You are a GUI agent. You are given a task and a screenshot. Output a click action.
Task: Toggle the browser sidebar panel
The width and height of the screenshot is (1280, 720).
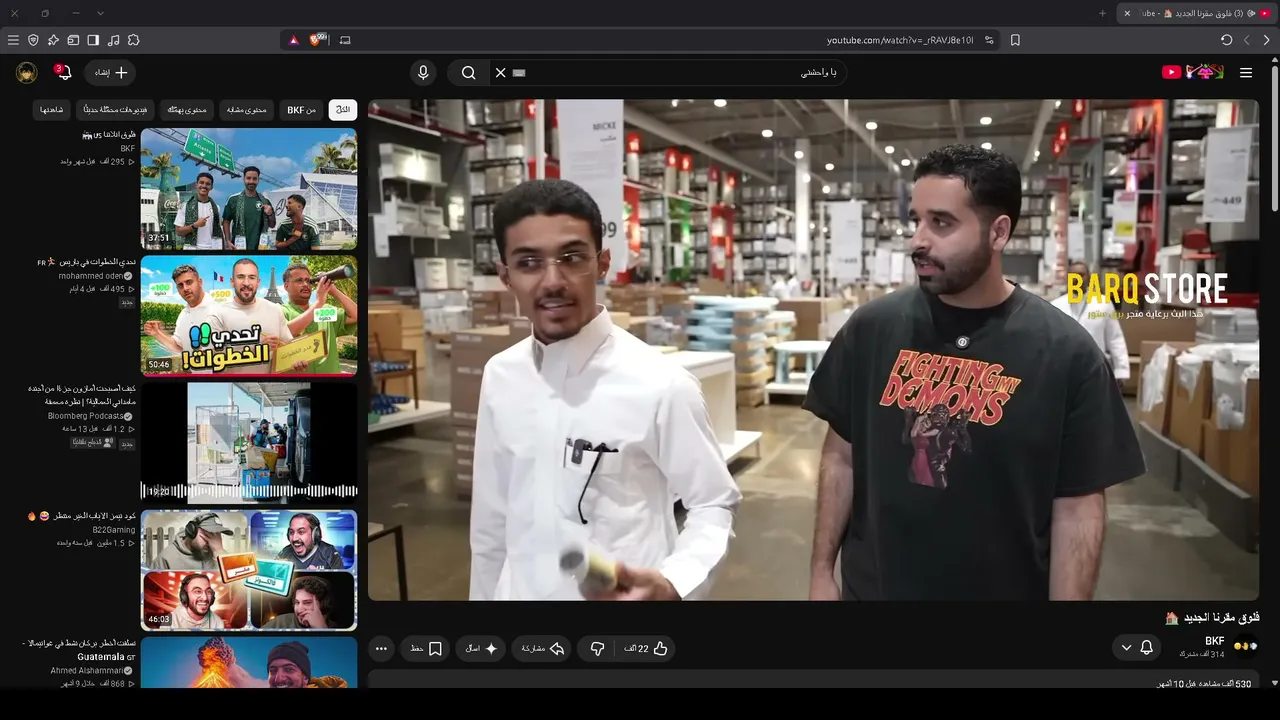coord(93,40)
